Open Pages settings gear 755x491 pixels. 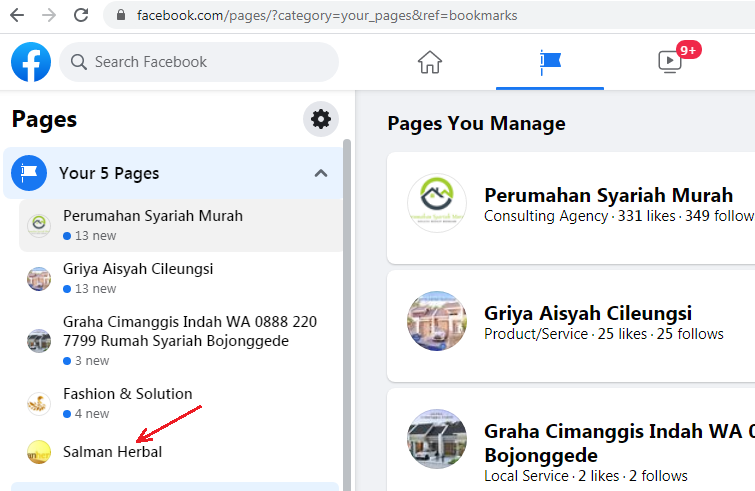(321, 119)
